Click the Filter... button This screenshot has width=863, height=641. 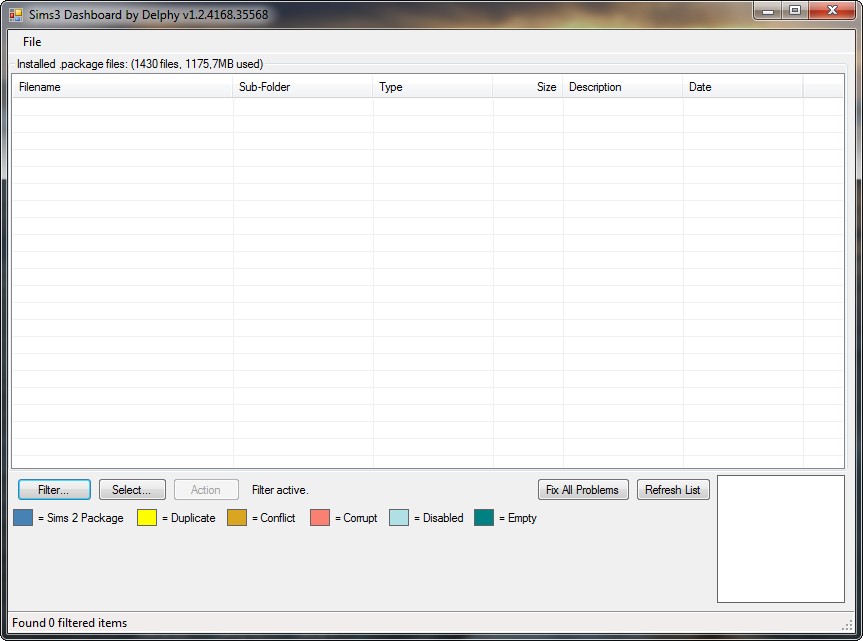pos(54,490)
